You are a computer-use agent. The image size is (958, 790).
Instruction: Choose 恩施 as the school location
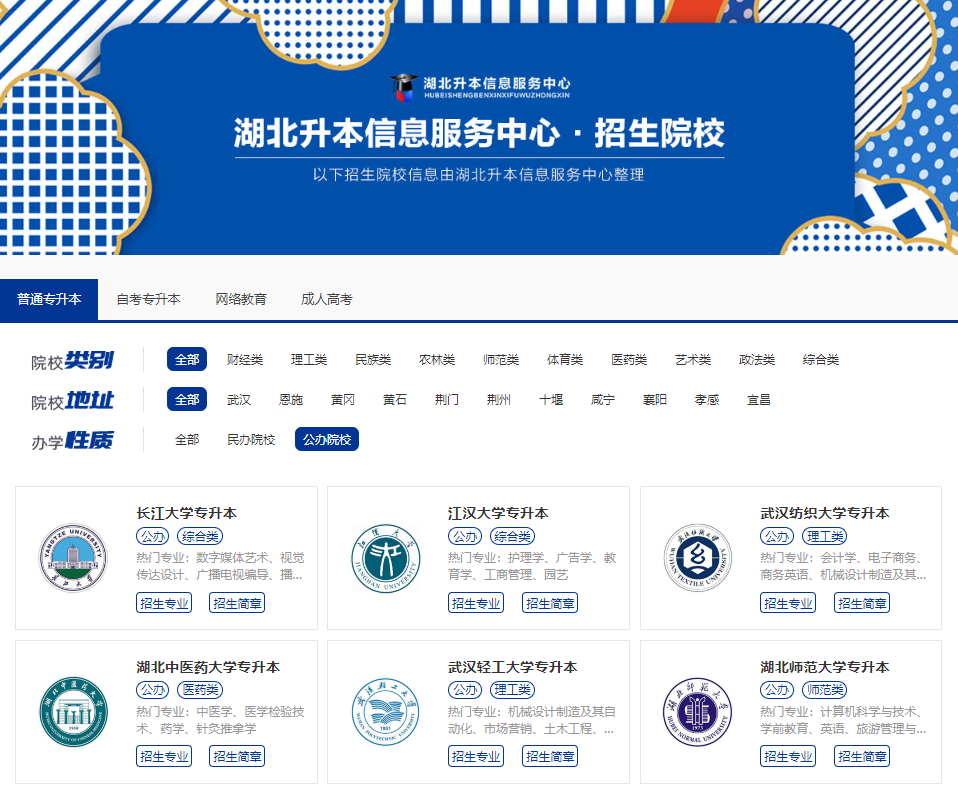(x=291, y=400)
